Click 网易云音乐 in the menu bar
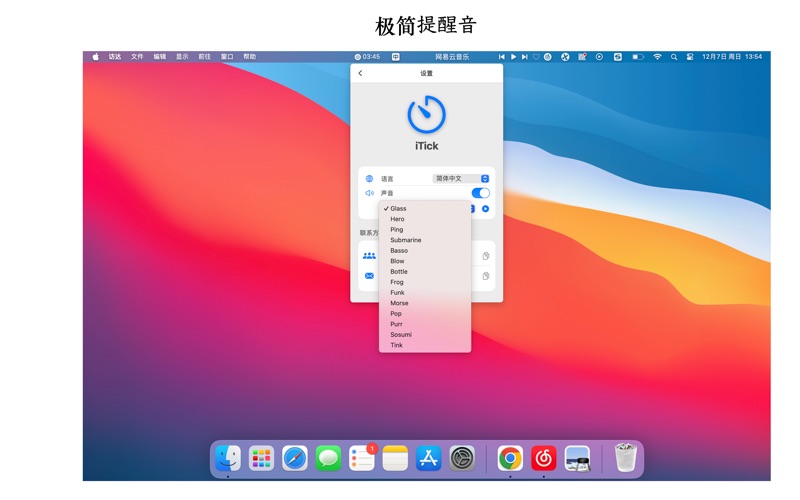 tap(452, 57)
